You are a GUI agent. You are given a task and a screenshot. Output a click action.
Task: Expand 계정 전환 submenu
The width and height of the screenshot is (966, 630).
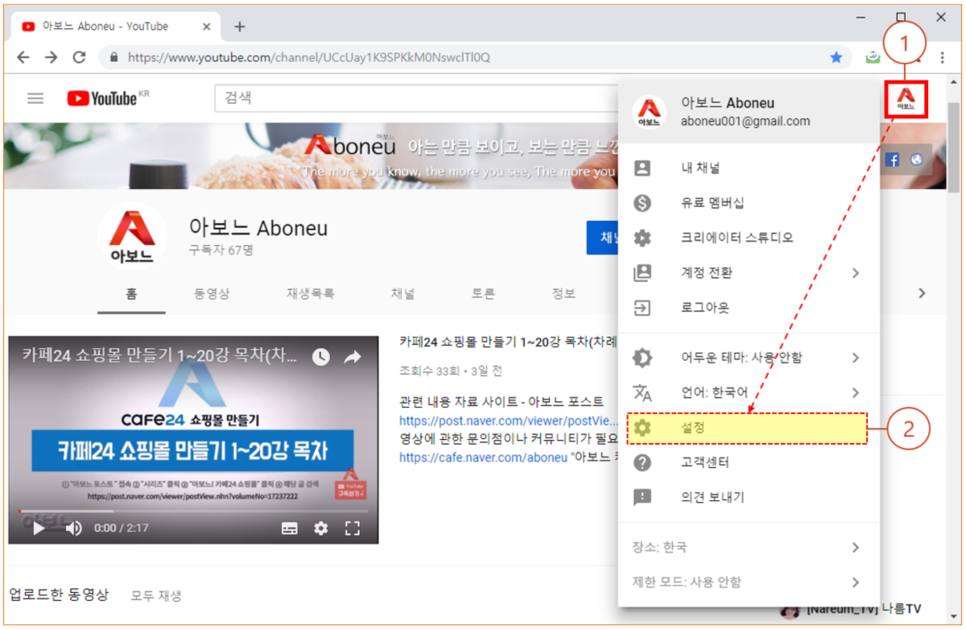(749, 273)
